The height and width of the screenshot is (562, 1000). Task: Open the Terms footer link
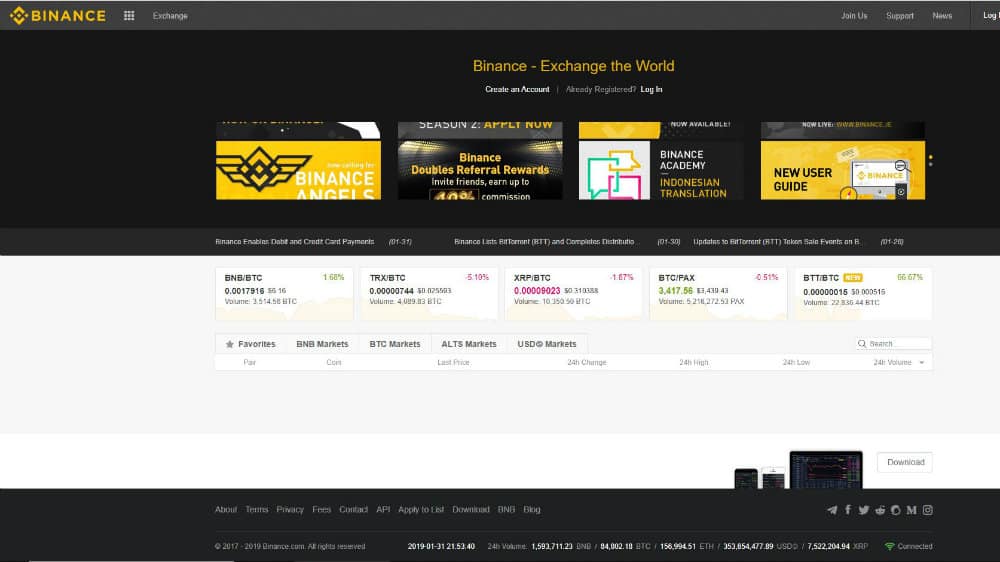[256, 510]
